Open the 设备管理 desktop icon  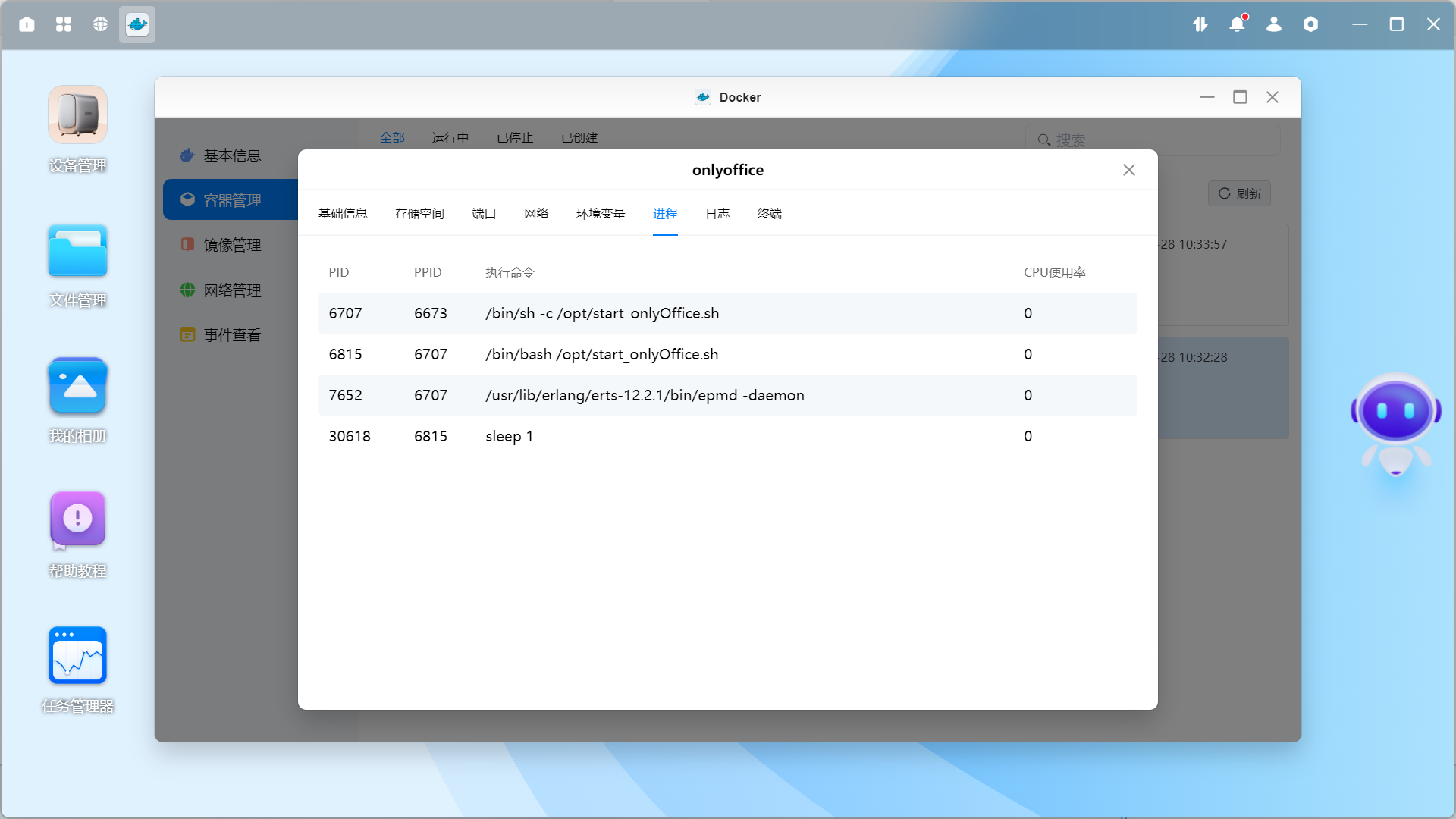tap(77, 115)
